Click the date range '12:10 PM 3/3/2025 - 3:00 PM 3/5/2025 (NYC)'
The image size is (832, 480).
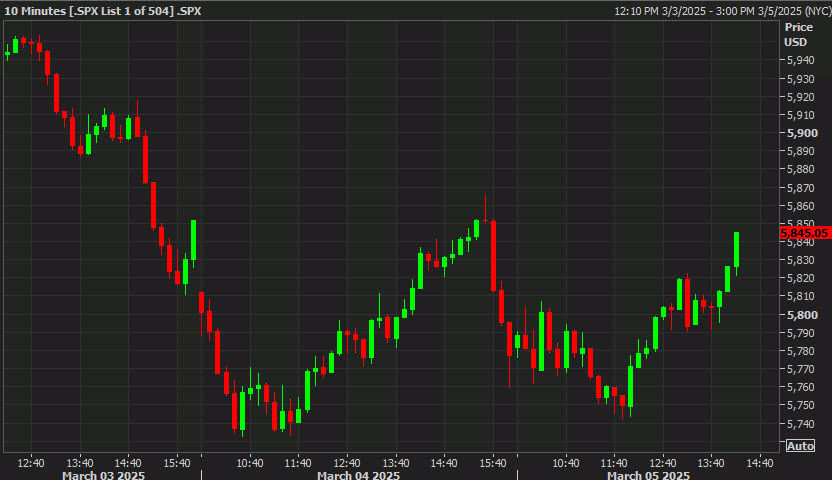(723, 11)
